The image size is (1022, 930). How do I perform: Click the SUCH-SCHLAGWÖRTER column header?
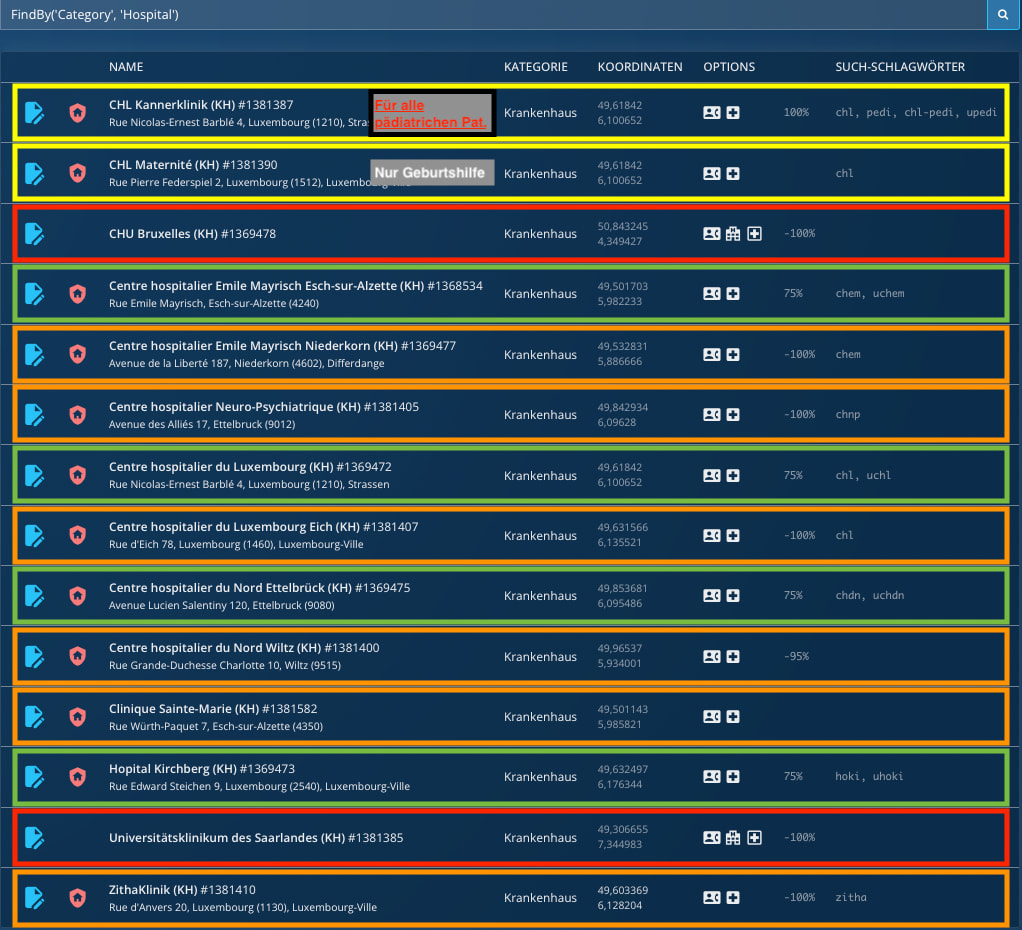click(x=900, y=66)
